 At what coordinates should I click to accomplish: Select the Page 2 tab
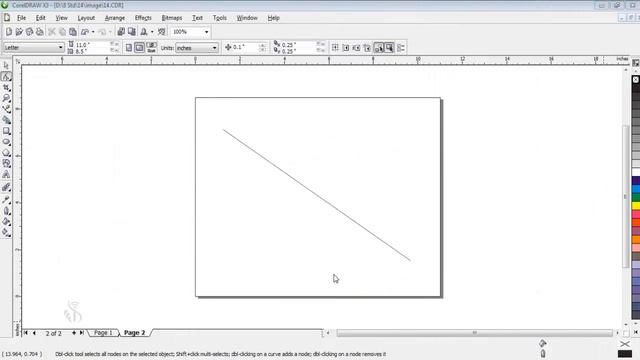tap(134, 333)
